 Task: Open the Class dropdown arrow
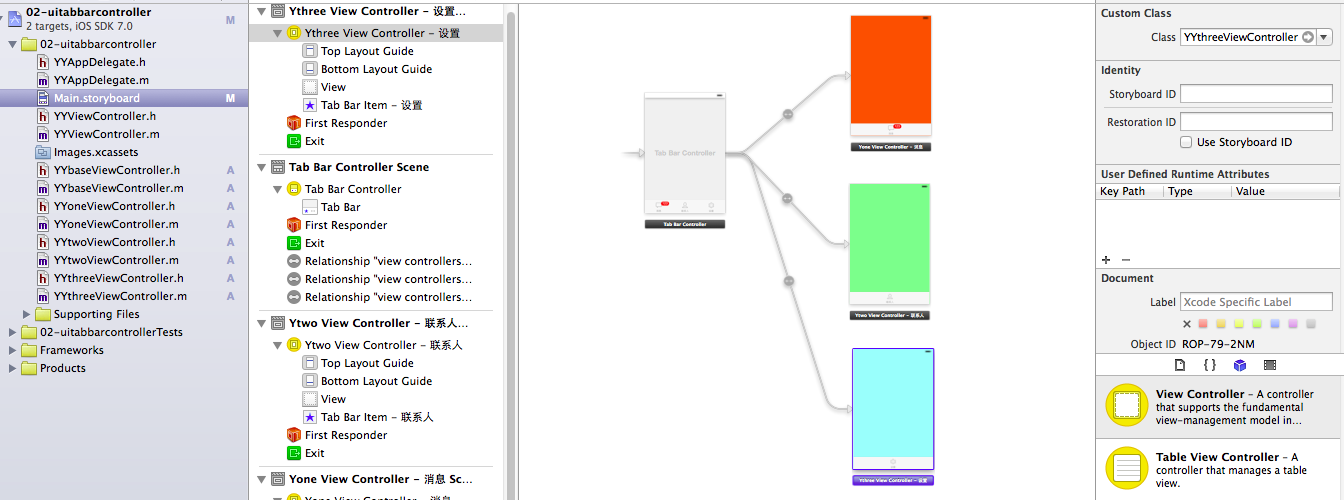[1325, 37]
